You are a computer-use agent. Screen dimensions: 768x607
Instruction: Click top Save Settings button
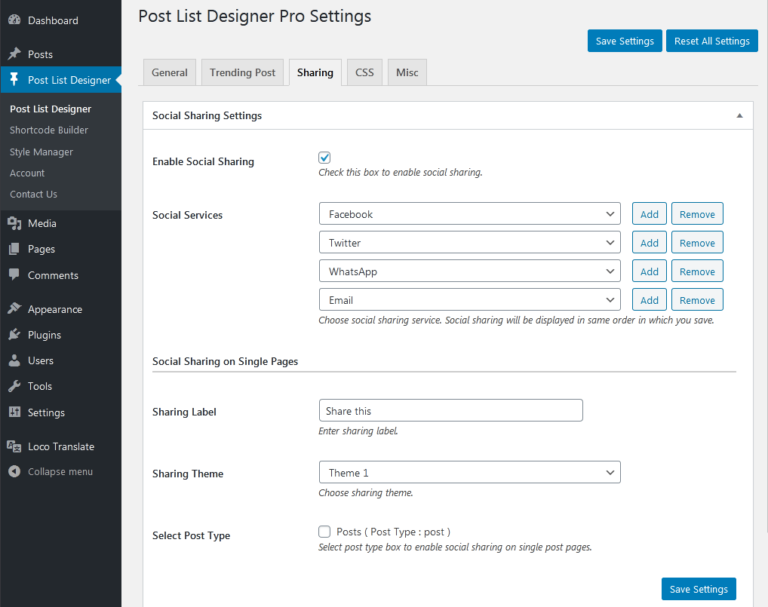coord(624,41)
